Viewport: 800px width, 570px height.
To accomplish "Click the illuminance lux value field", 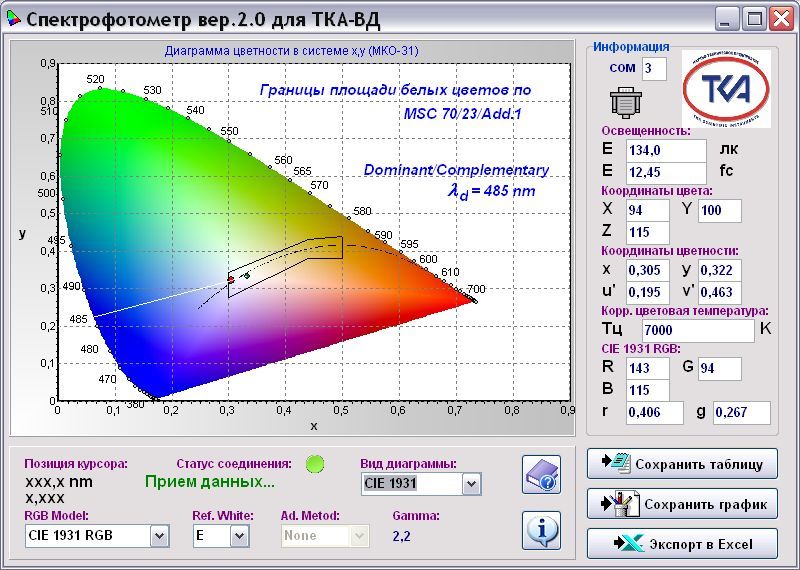I will [665, 149].
